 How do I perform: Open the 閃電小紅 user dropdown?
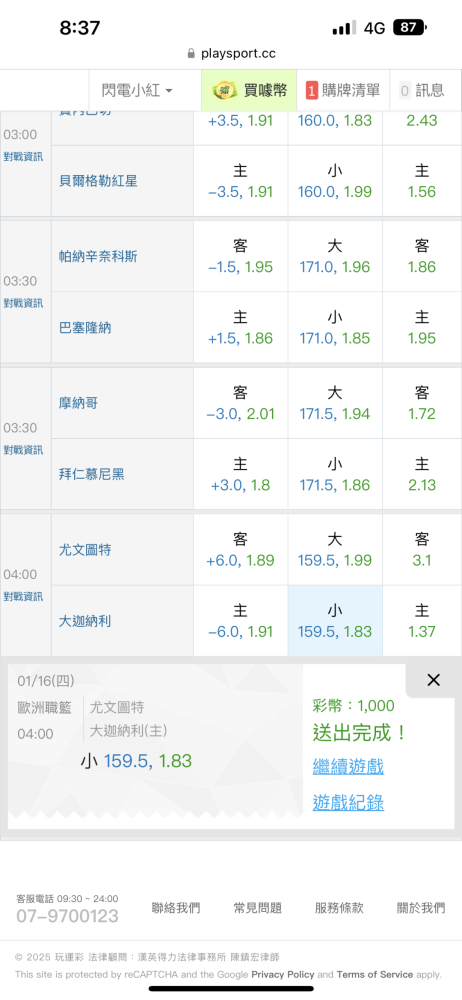(x=138, y=91)
